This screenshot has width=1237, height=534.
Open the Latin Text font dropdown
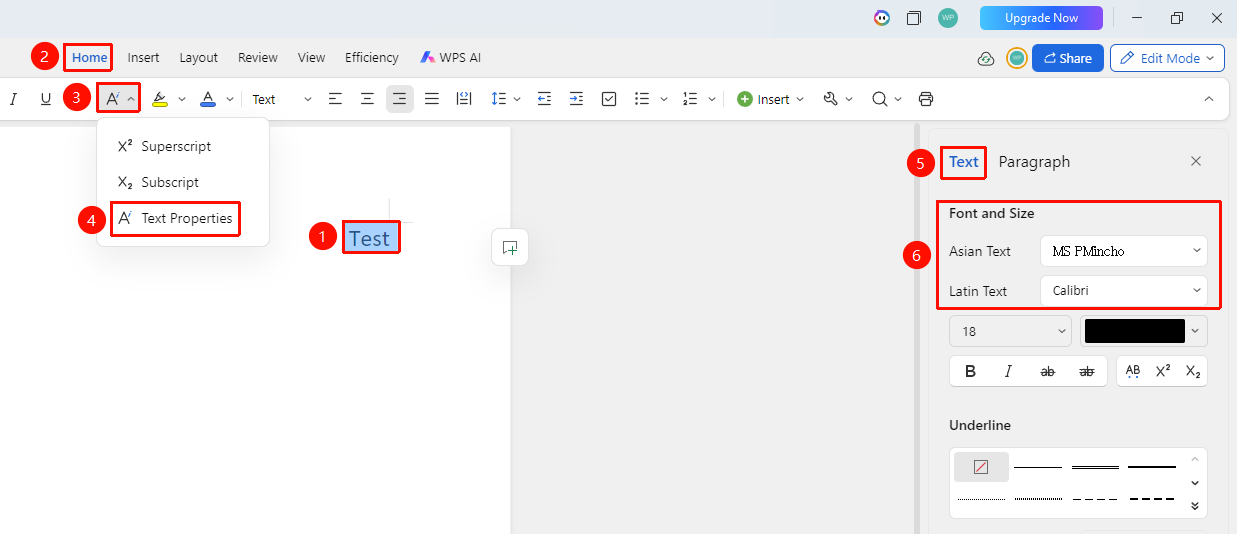coord(1124,291)
